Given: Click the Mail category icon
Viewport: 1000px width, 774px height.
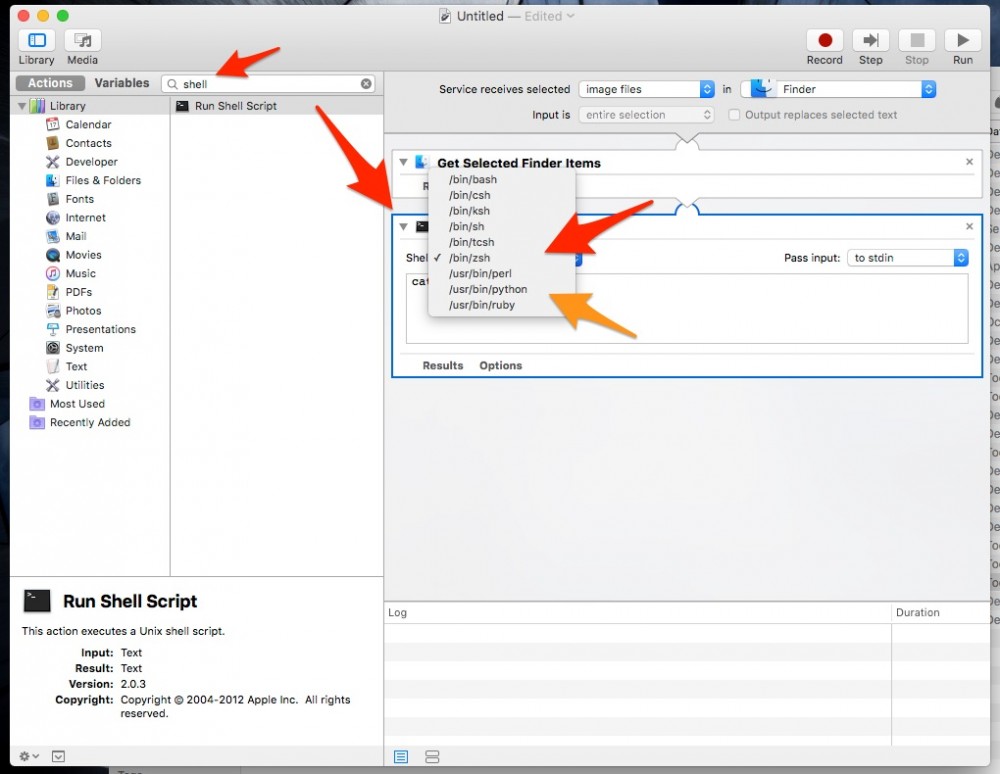Looking at the screenshot, I should click(x=53, y=236).
